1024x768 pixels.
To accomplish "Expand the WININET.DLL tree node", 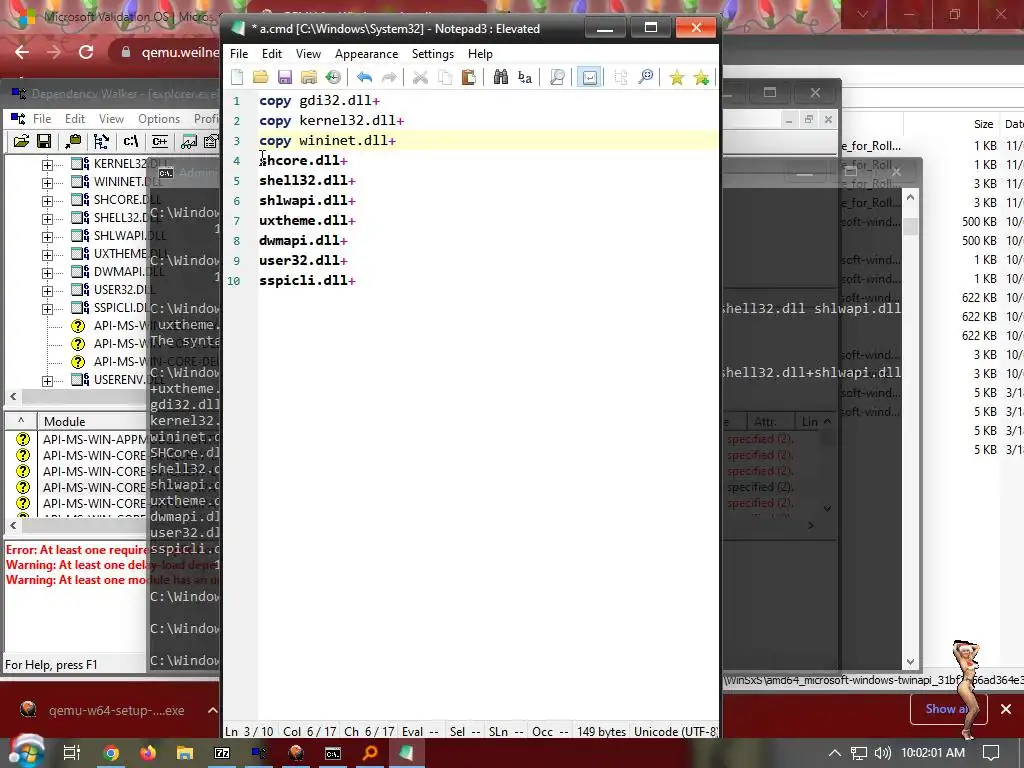I will pos(48,184).
